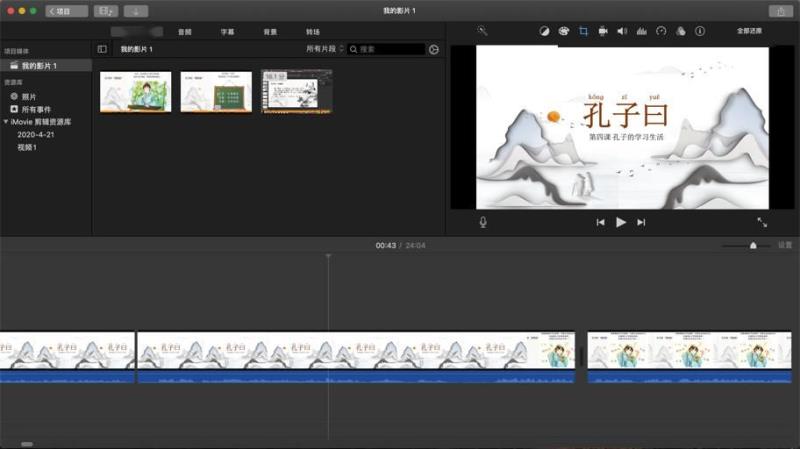Open the speed adjustment tool
The height and width of the screenshot is (449, 800).
pos(661,32)
